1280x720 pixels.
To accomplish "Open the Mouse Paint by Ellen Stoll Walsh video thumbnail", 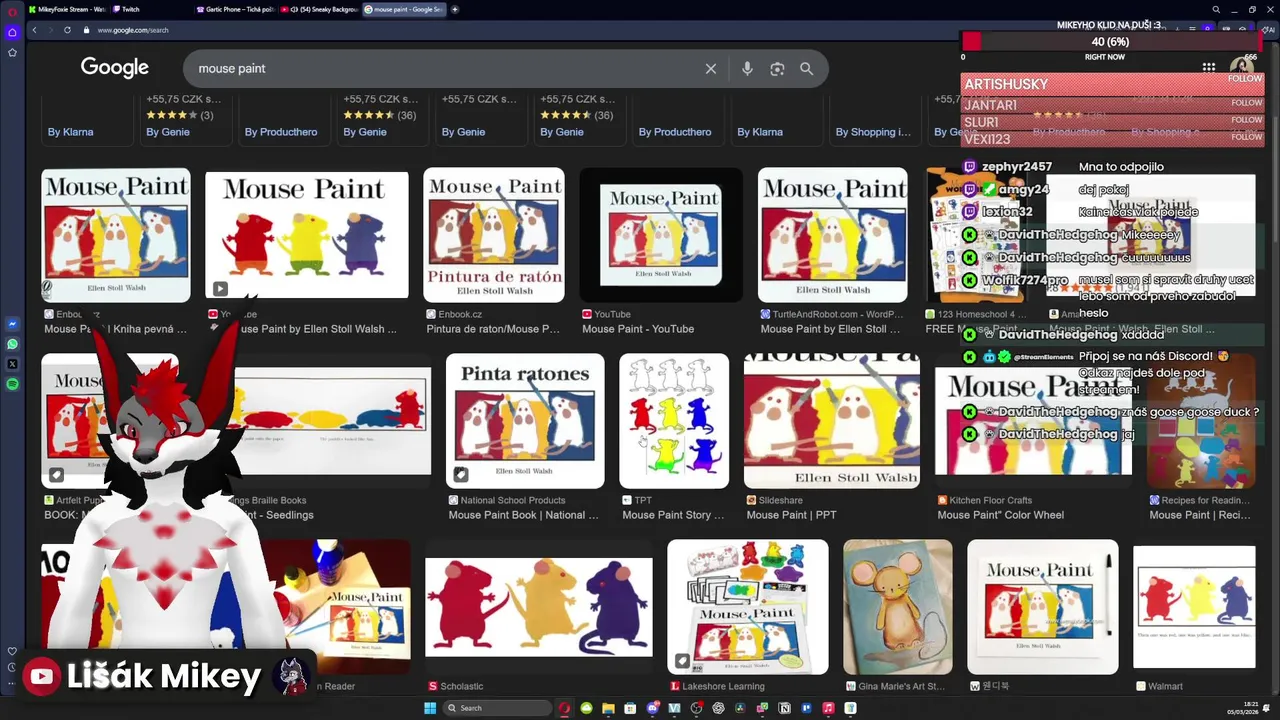I will point(307,235).
